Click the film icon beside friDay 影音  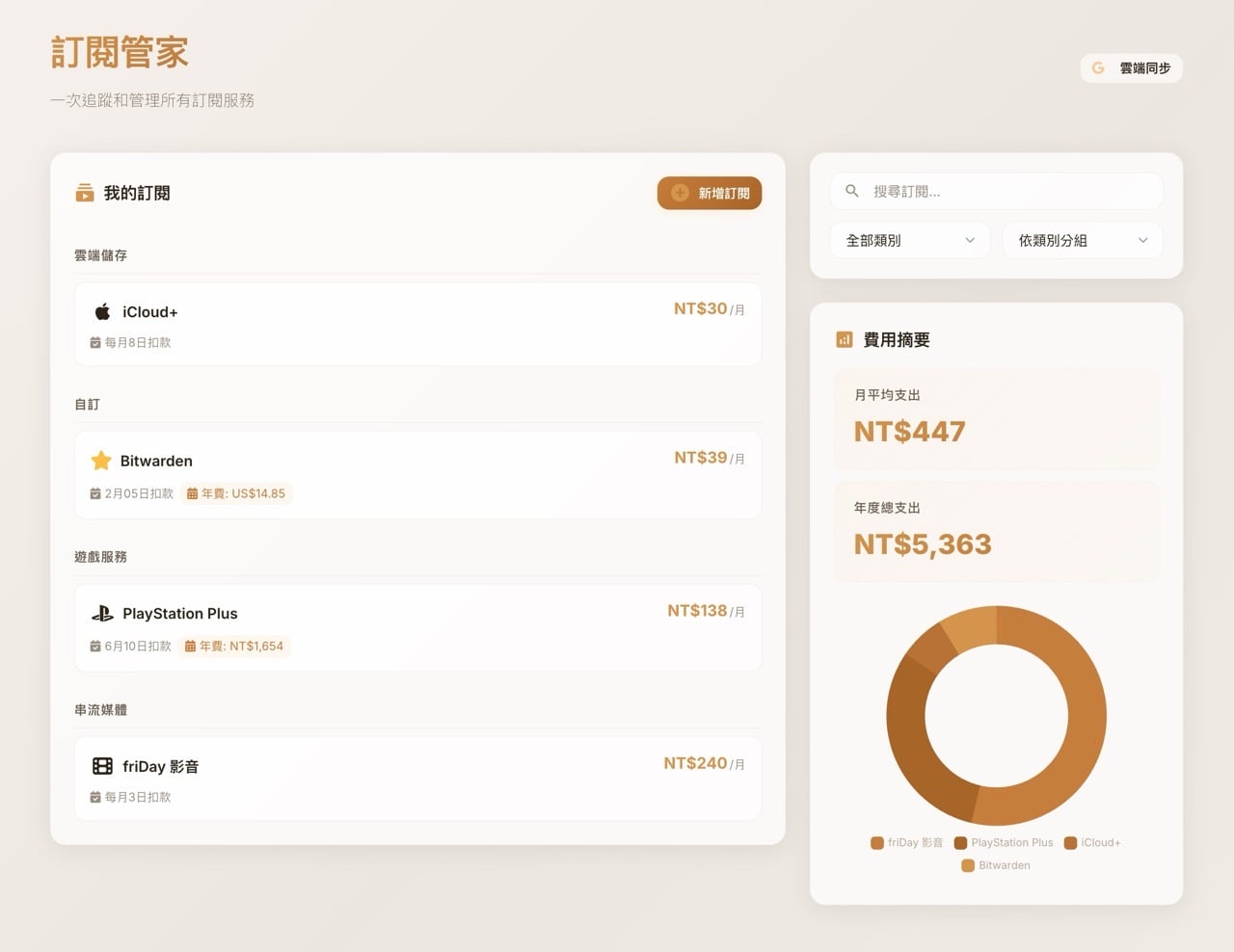pyautogui.click(x=102, y=765)
